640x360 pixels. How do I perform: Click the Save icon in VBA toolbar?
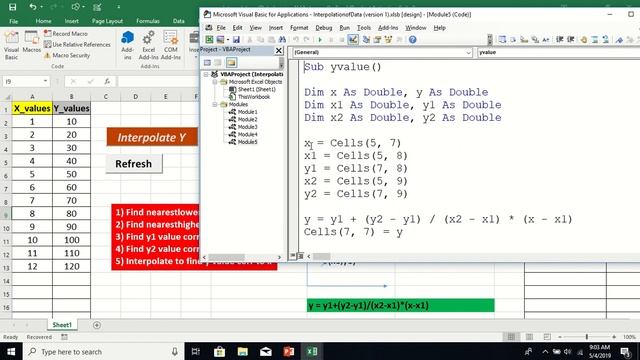pyautogui.click(x=236, y=40)
